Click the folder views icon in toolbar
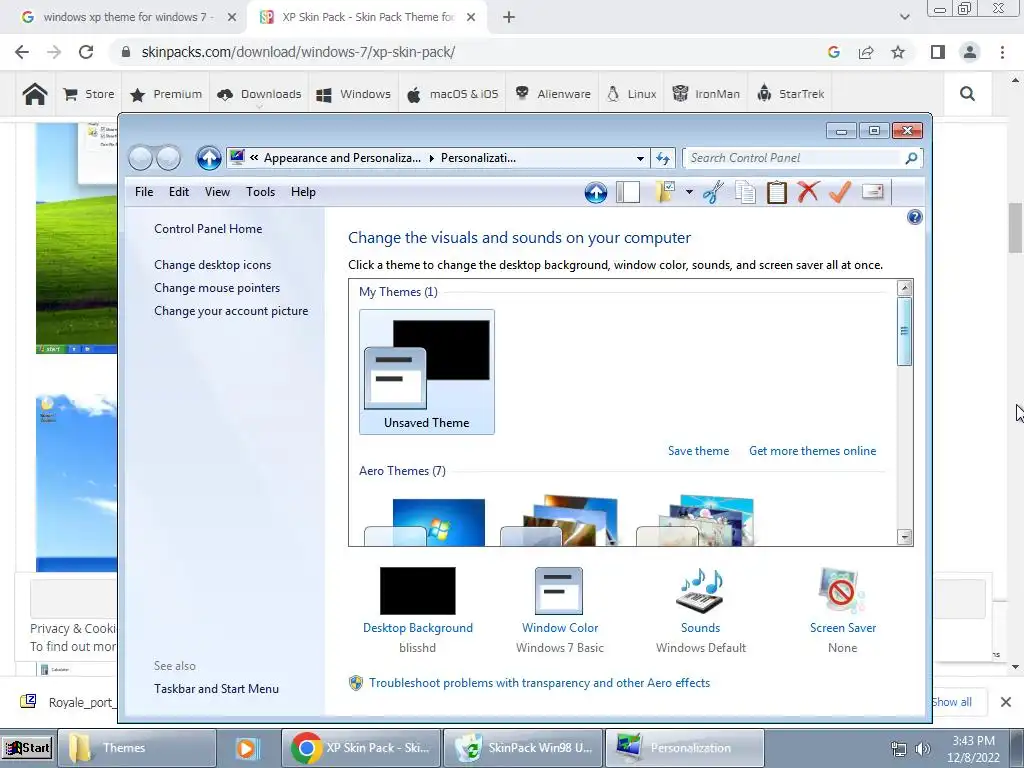Image resolution: width=1024 pixels, height=768 pixels. 665,192
